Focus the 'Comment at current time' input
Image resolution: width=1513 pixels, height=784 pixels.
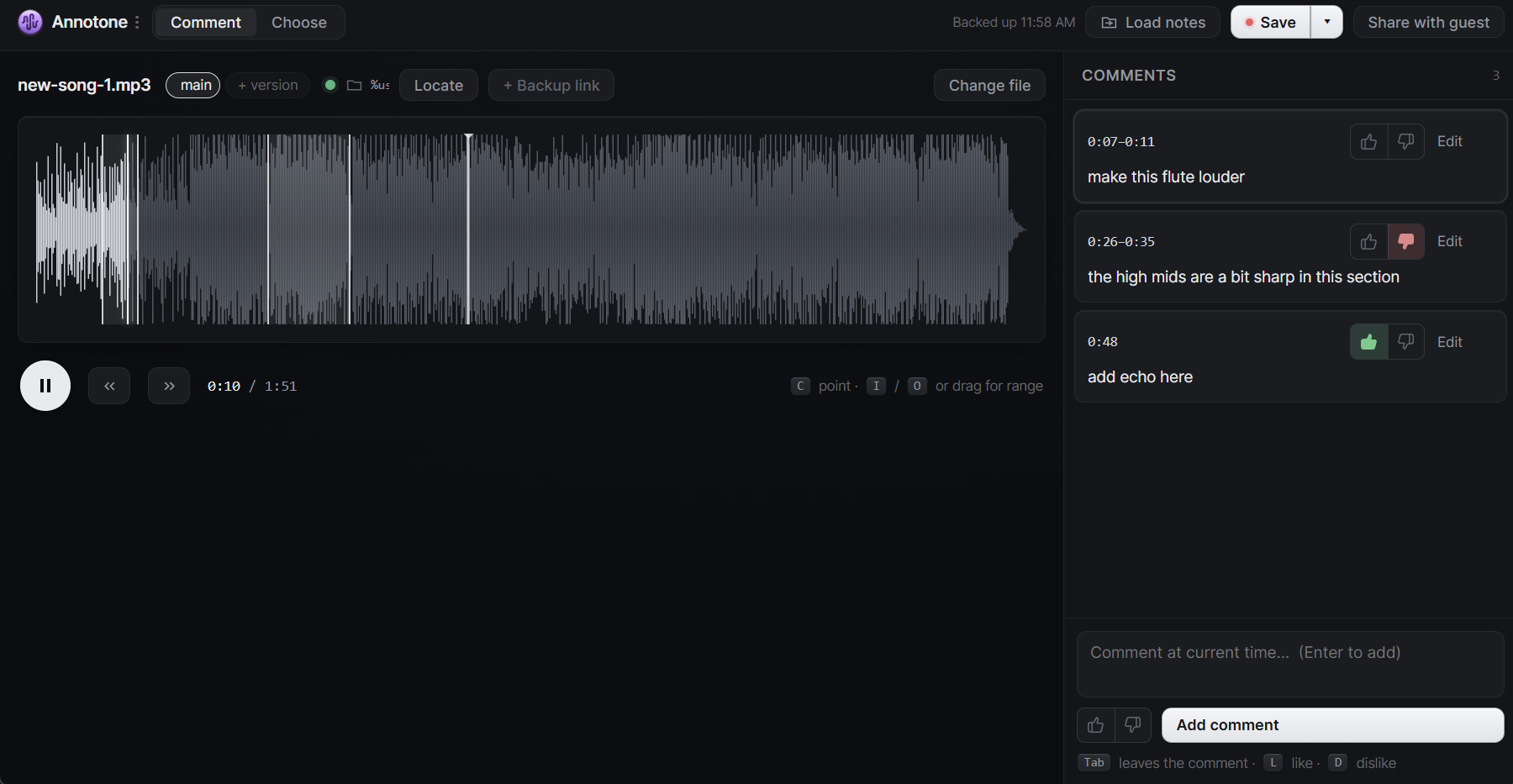pyautogui.click(x=1290, y=664)
